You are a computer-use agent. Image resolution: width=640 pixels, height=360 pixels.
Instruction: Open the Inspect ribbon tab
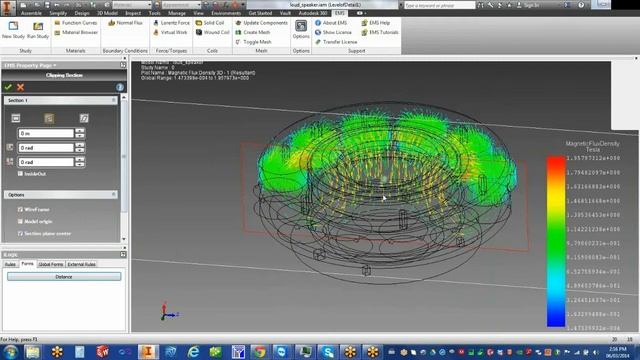[x=133, y=13]
